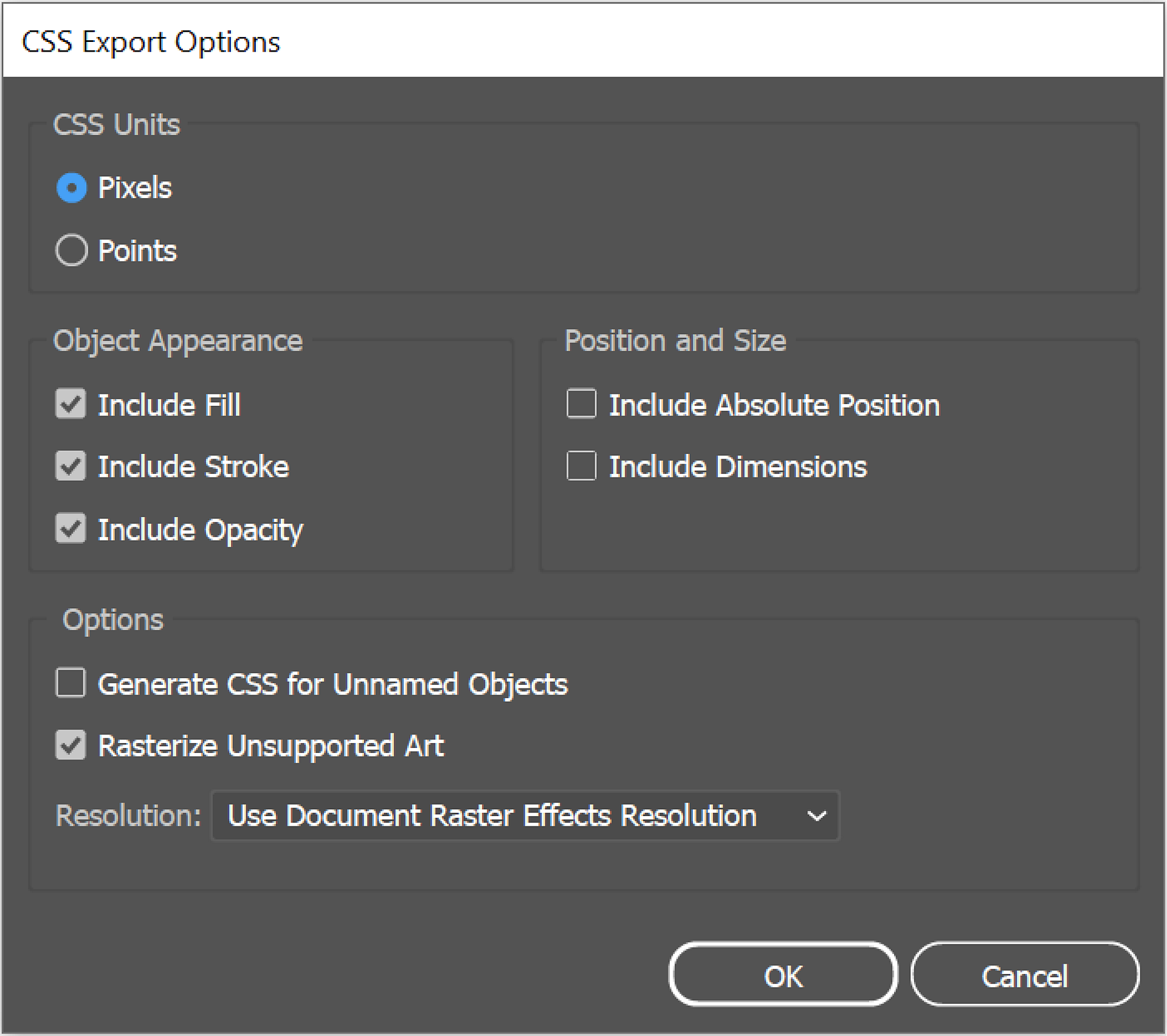The width and height of the screenshot is (1167, 1036).
Task: Enable Include Absolute Position
Action: pos(581,405)
